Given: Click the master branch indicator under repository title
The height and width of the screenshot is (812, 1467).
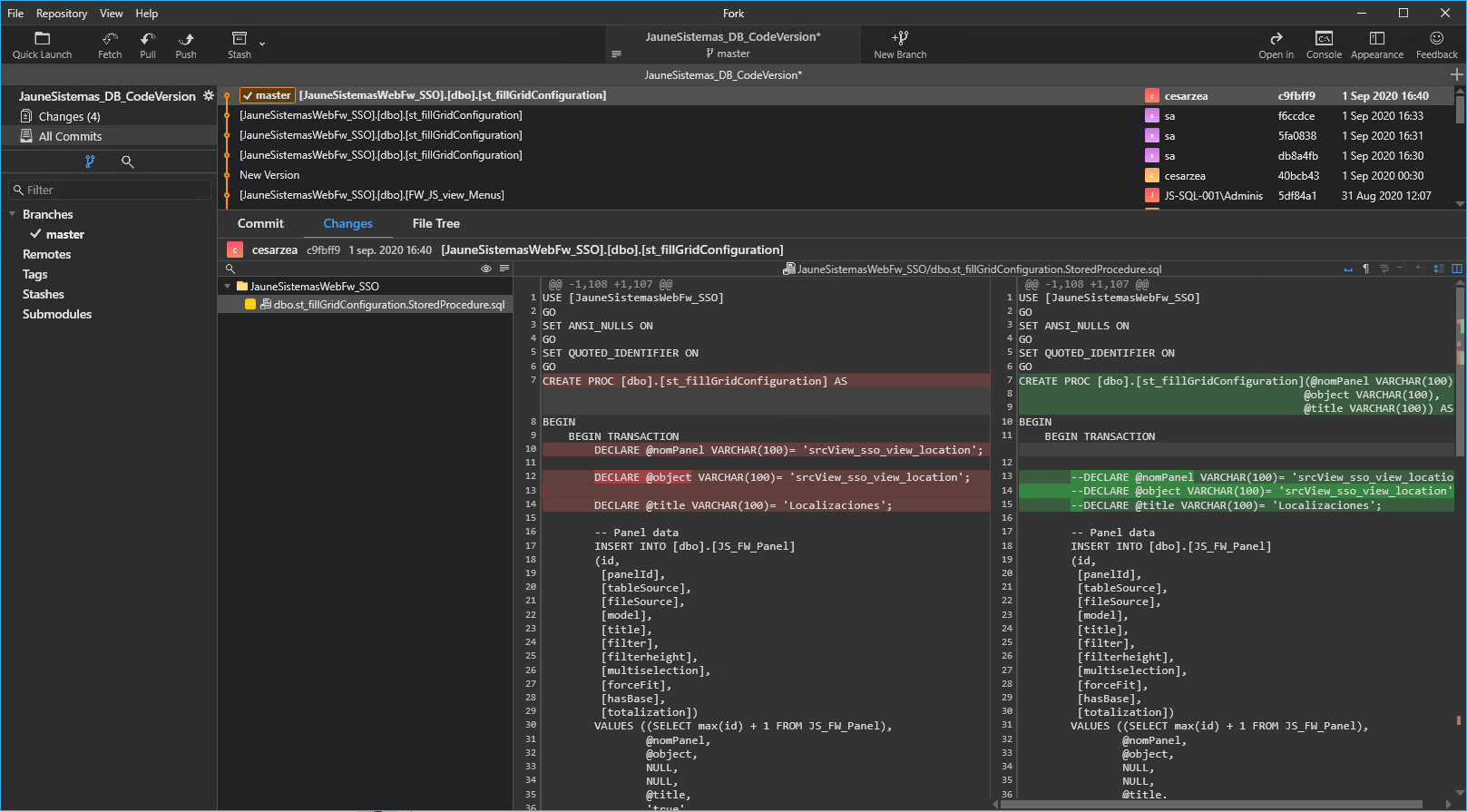Looking at the screenshot, I should point(728,54).
